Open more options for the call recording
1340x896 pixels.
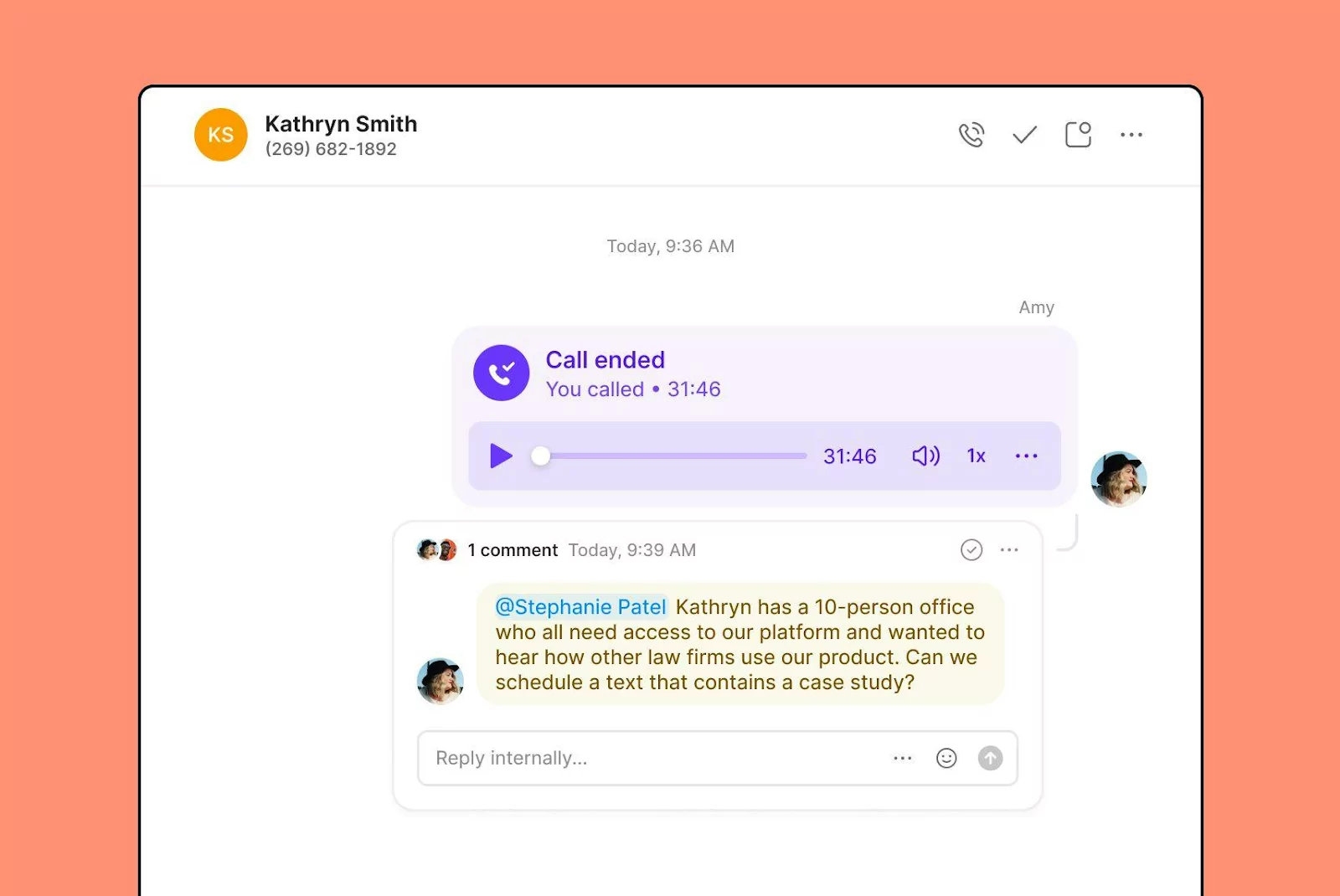[x=1026, y=456]
